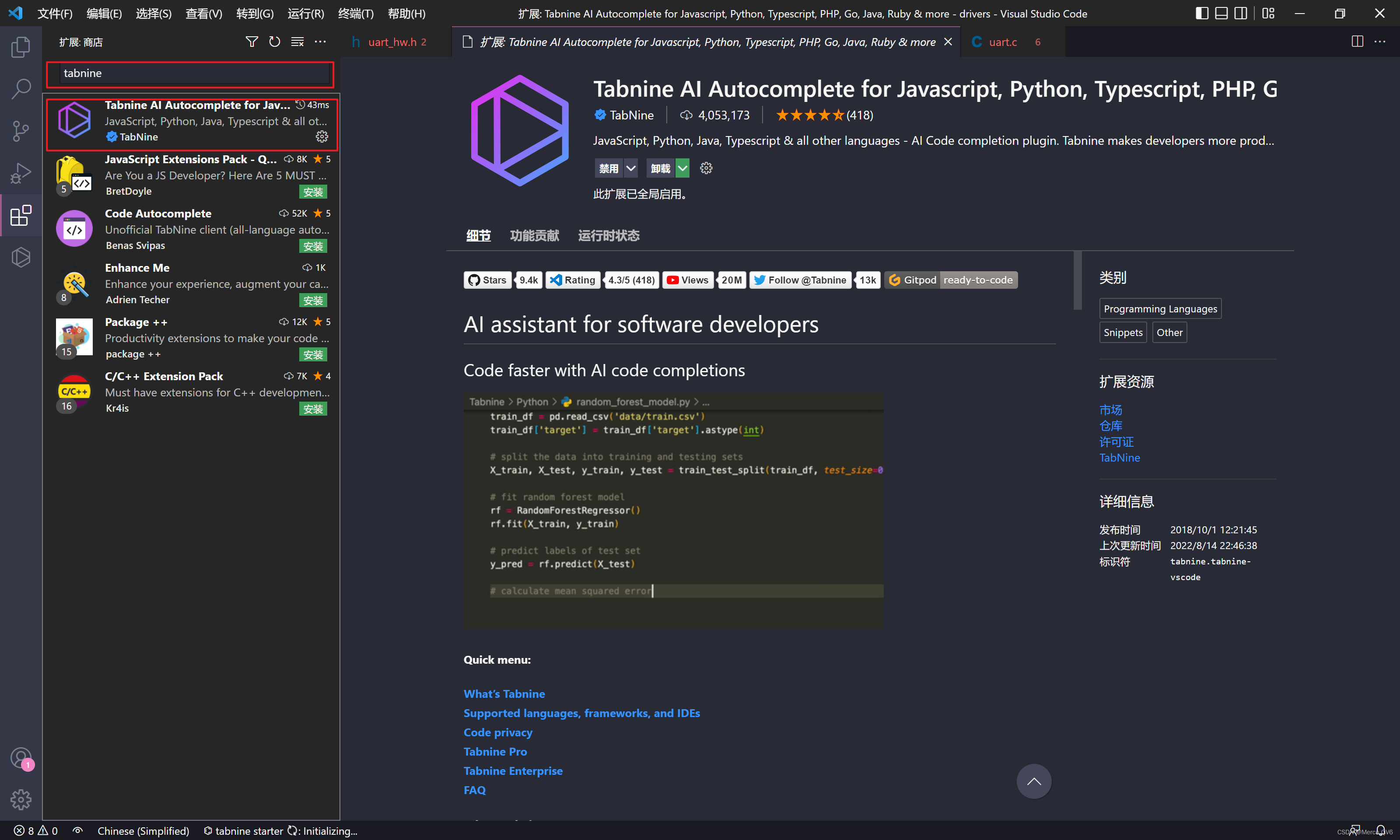
Task: Switch to the 功能贡献 tab
Action: click(534, 235)
